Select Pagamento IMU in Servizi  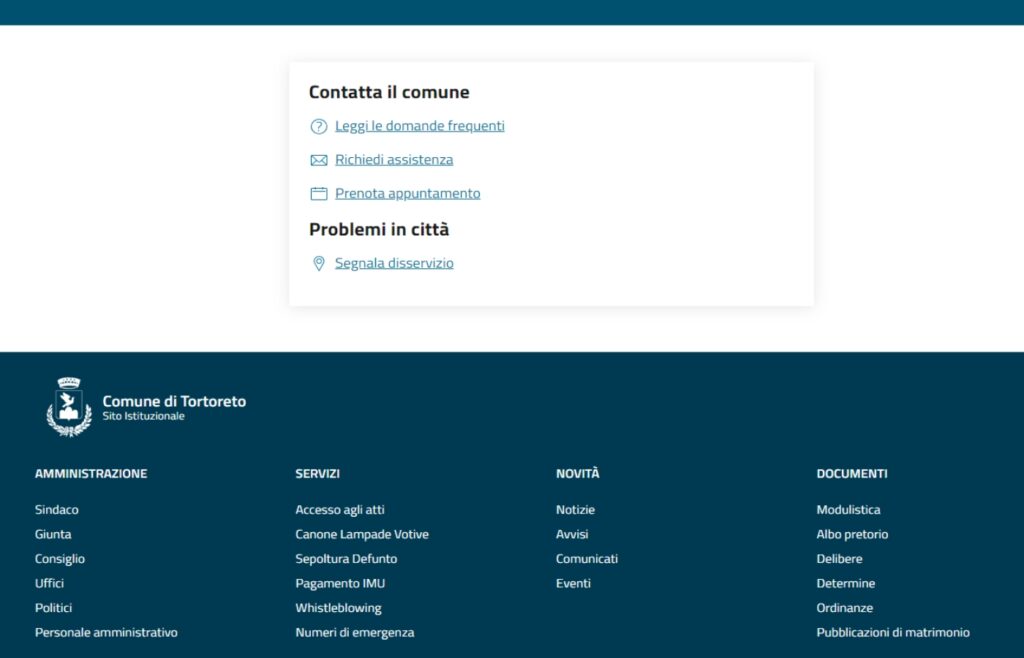tap(339, 584)
